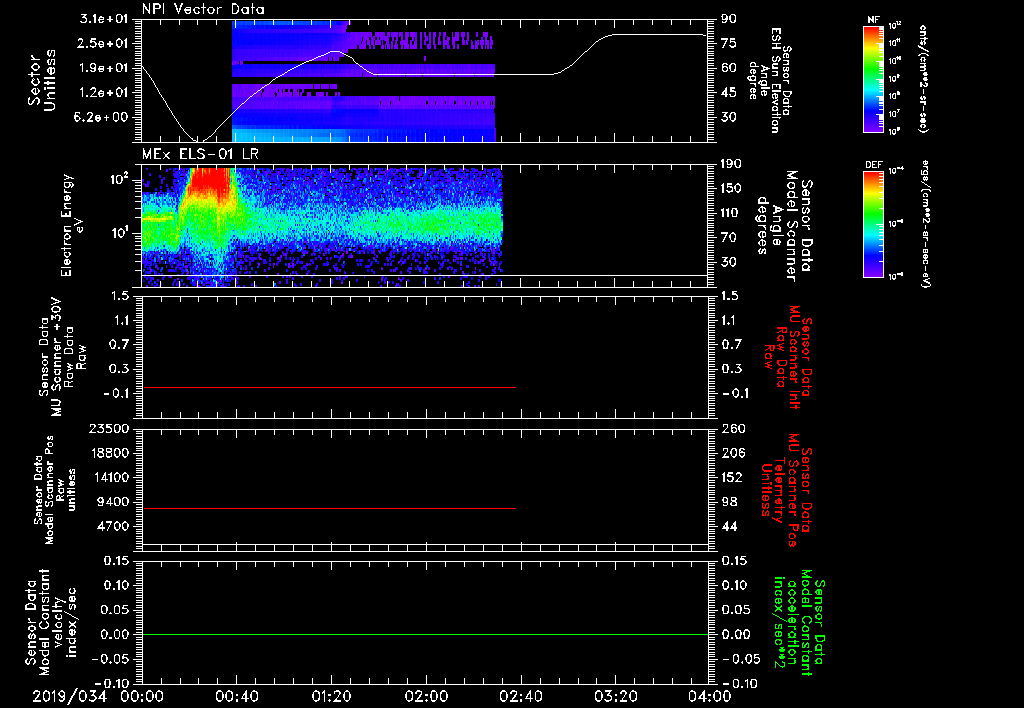Select the 'Sector Unitless' axis label
This screenshot has width=1024, height=708.
[42, 80]
